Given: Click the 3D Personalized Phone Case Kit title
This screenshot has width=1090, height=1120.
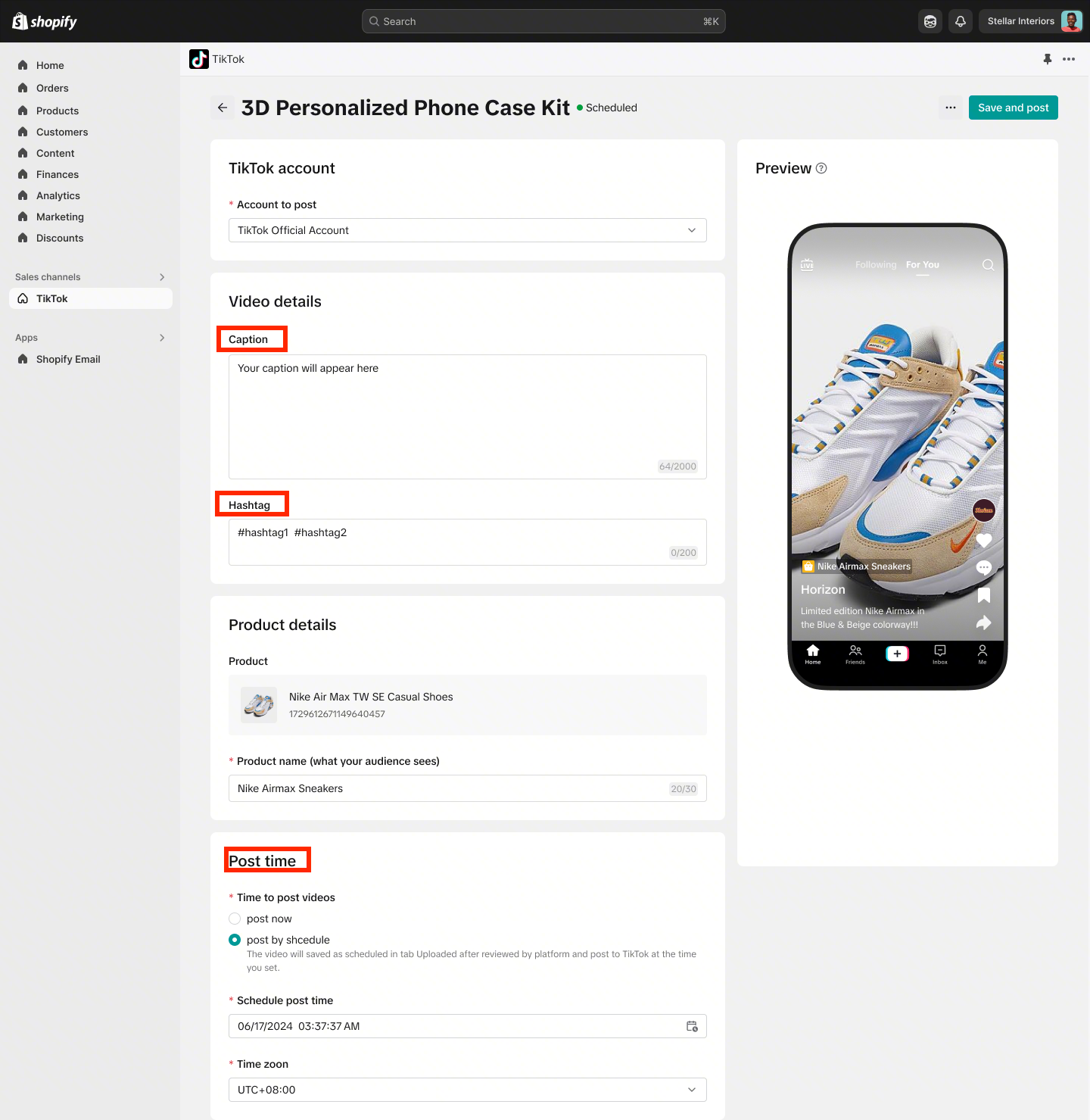Looking at the screenshot, I should [x=406, y=108].
